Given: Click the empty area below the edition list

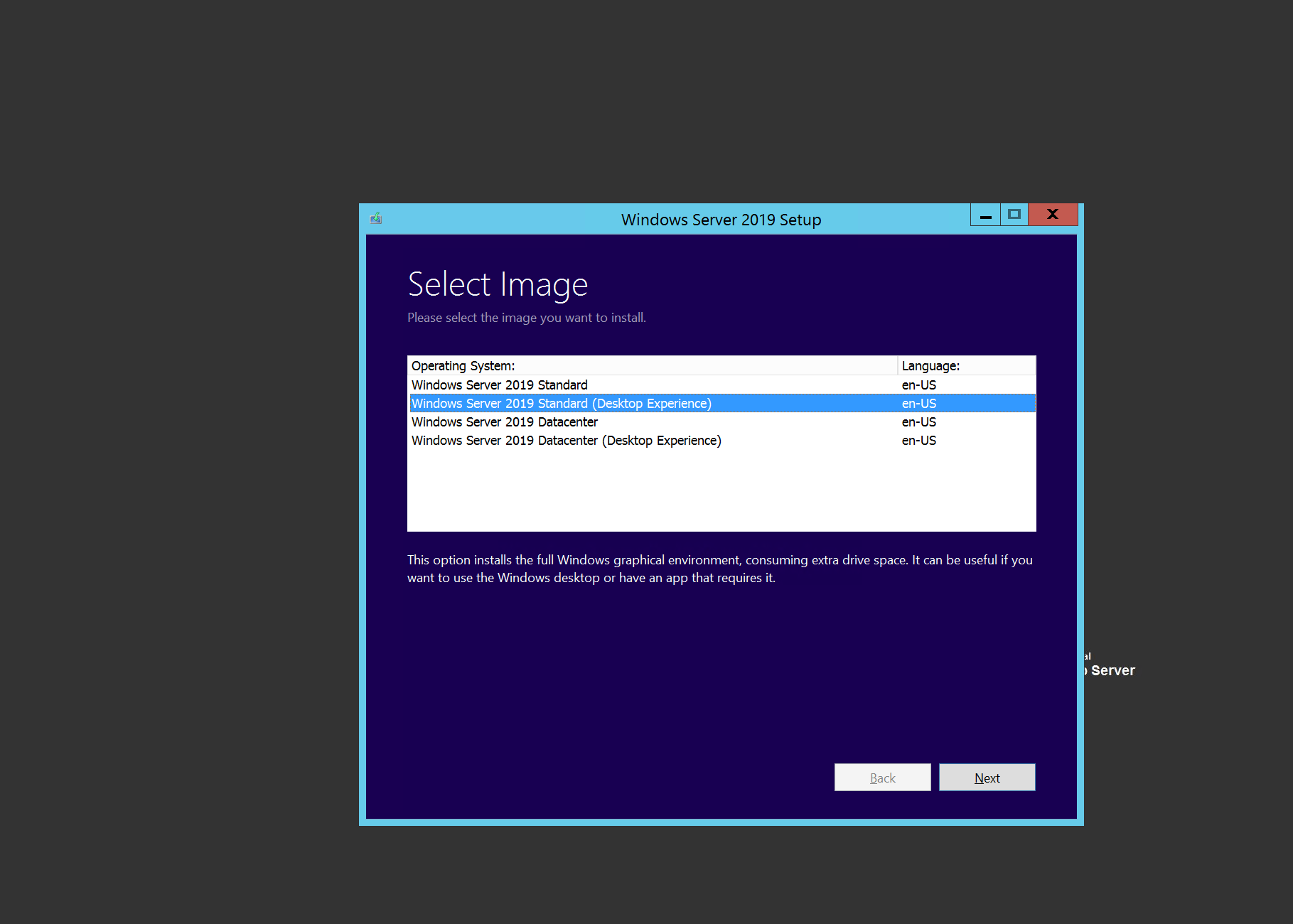Looking at the screenshot, I should click(721, 490).
